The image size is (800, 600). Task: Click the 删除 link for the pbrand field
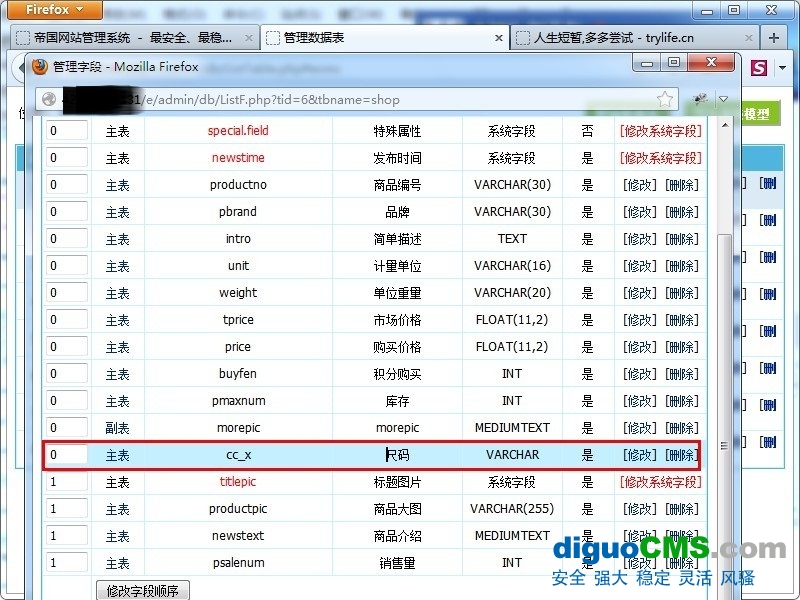681,211
